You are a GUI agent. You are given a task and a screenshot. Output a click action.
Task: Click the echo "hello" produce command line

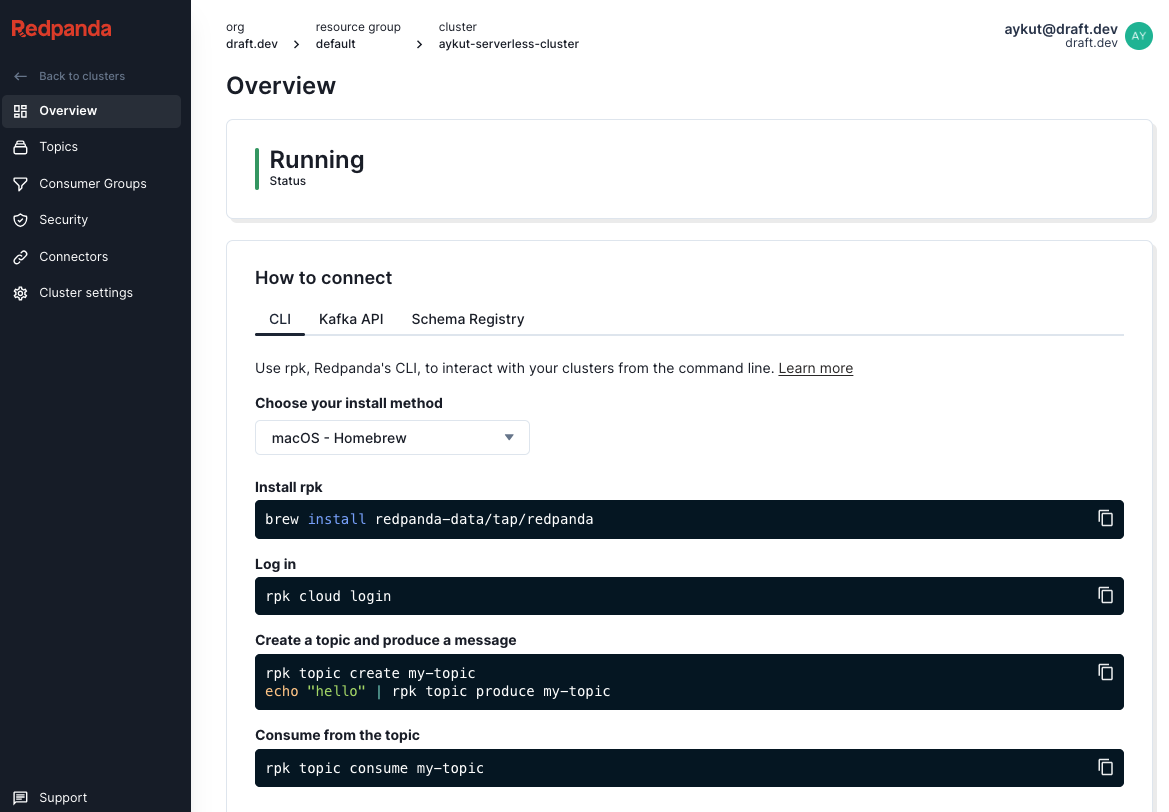pyautogui.click(x=438, y=691)
